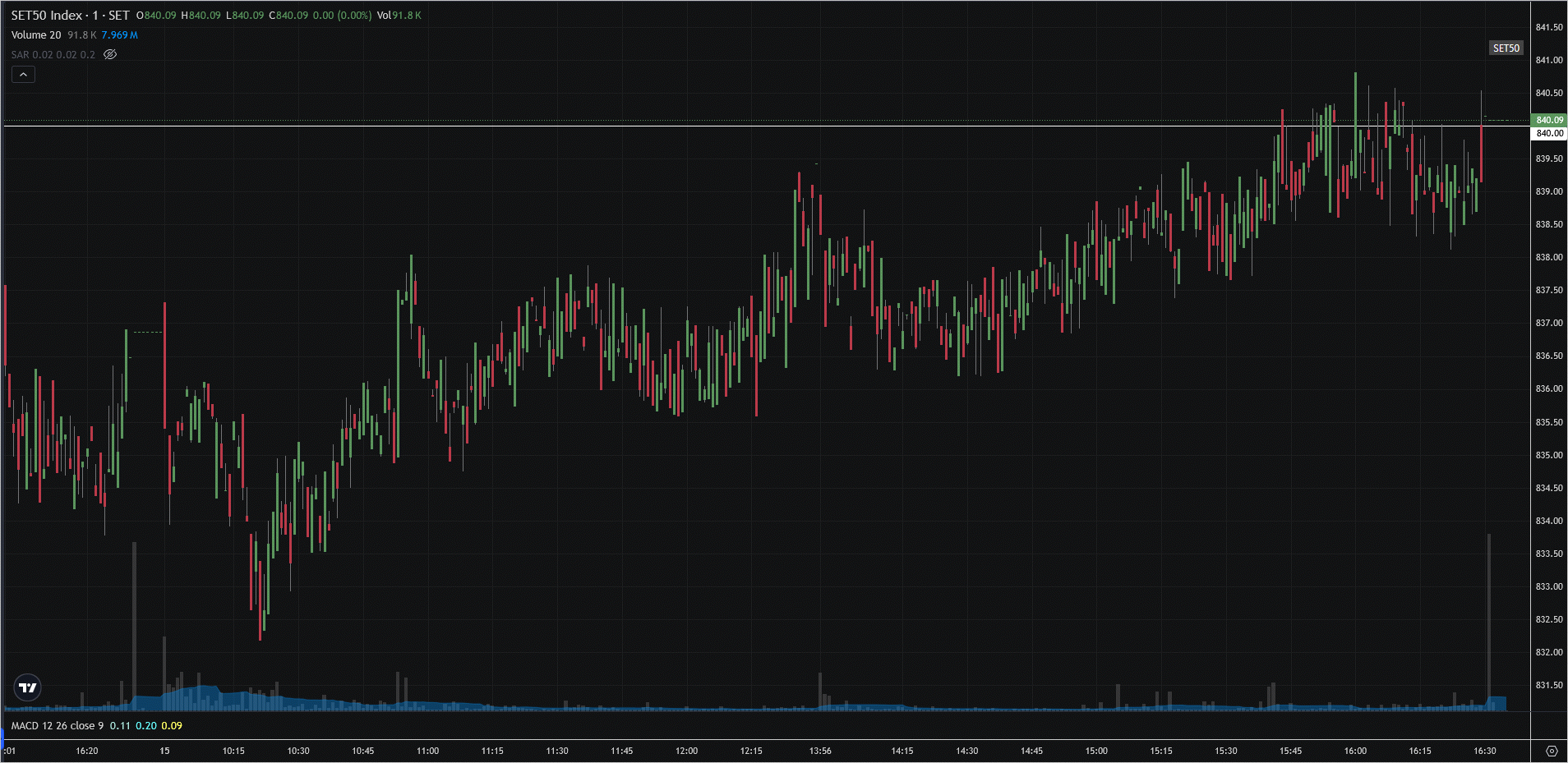This screenshot has width=1568, height=763.
Task: Click the SET50 label on the chart
Action: (x=1506, y=48)
